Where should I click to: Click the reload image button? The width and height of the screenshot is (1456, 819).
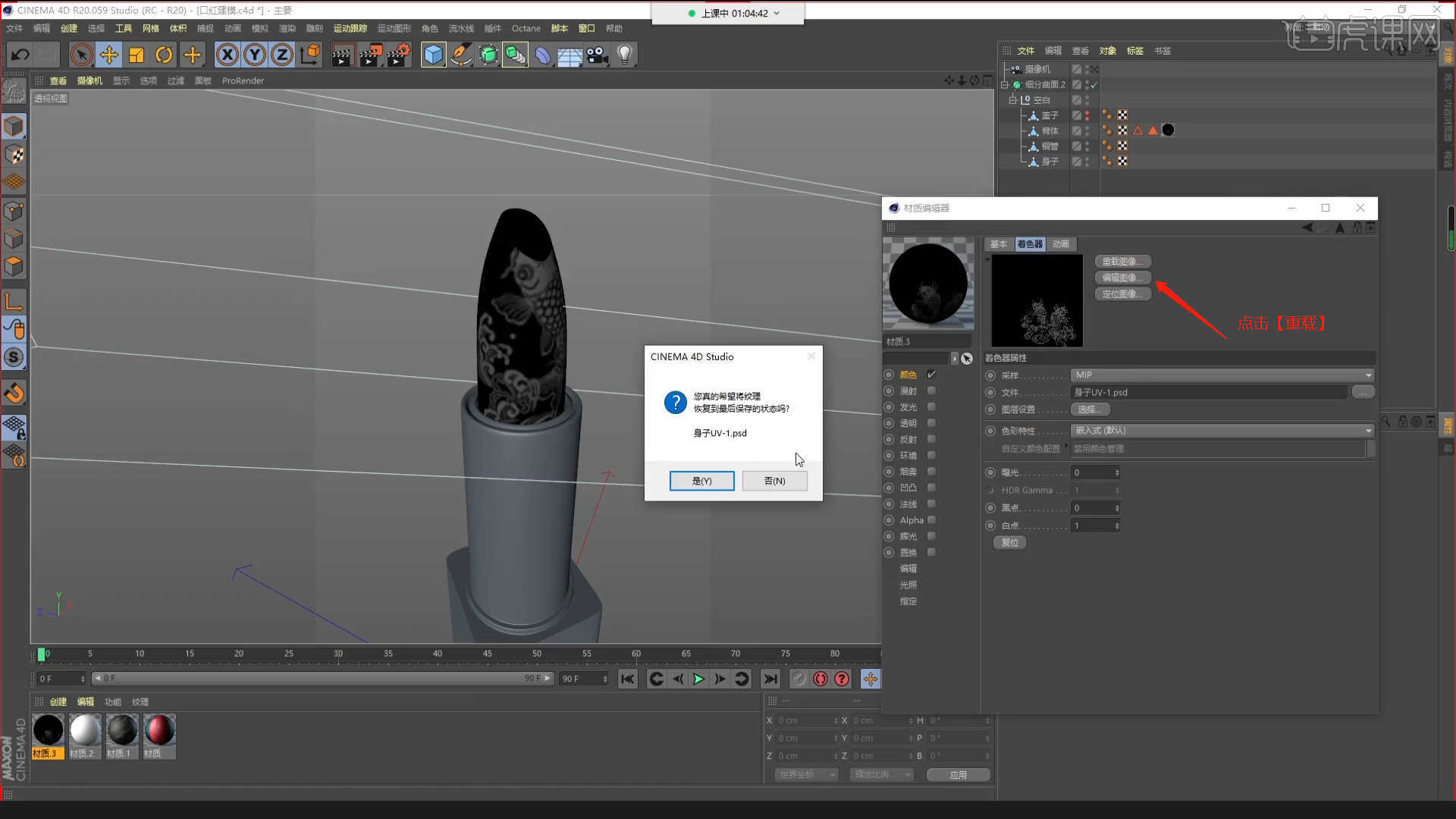[1122, 262]
